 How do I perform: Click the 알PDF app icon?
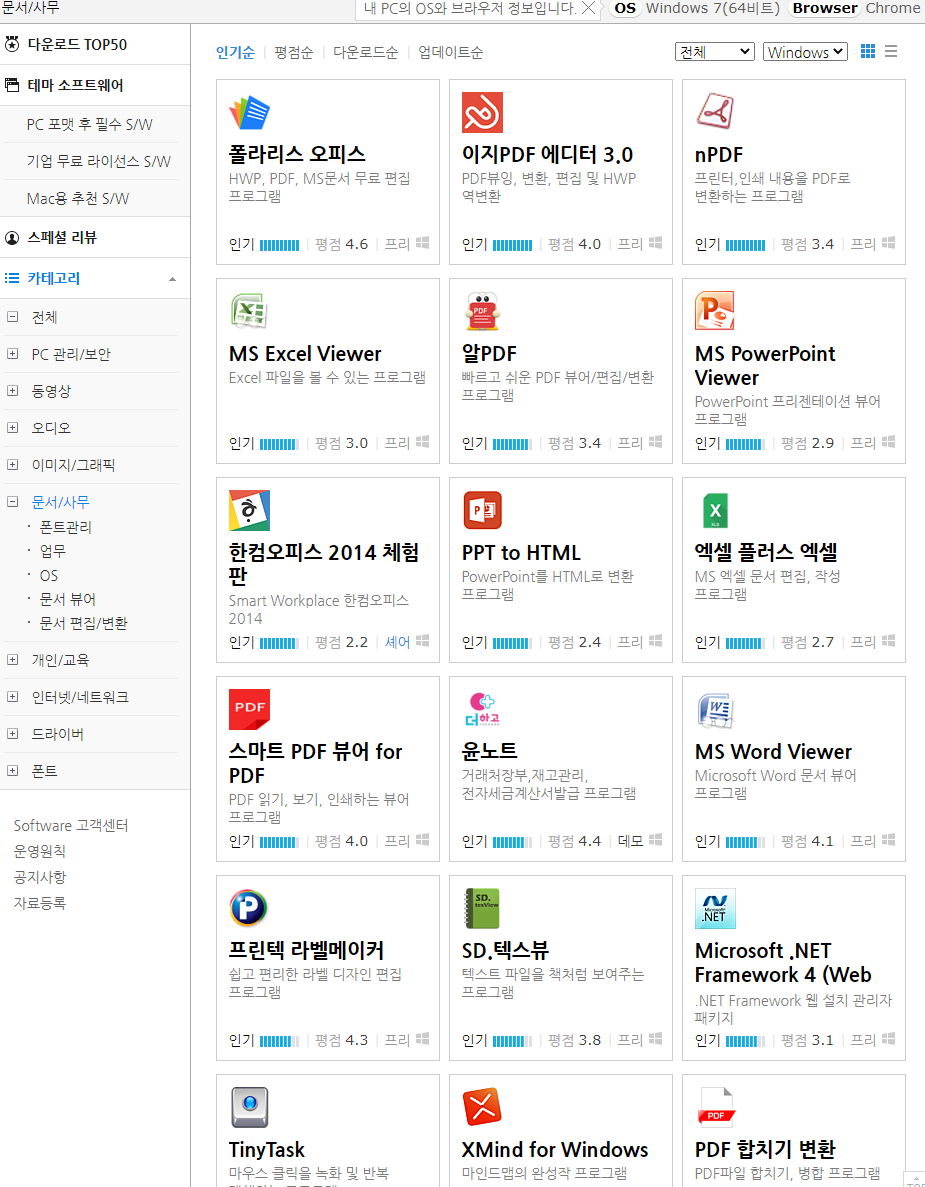482,311
